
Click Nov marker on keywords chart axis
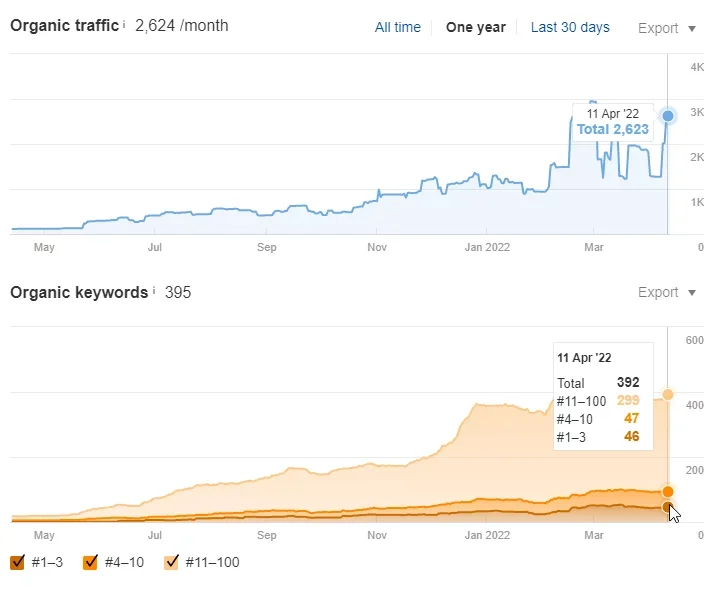coord(377,535)
